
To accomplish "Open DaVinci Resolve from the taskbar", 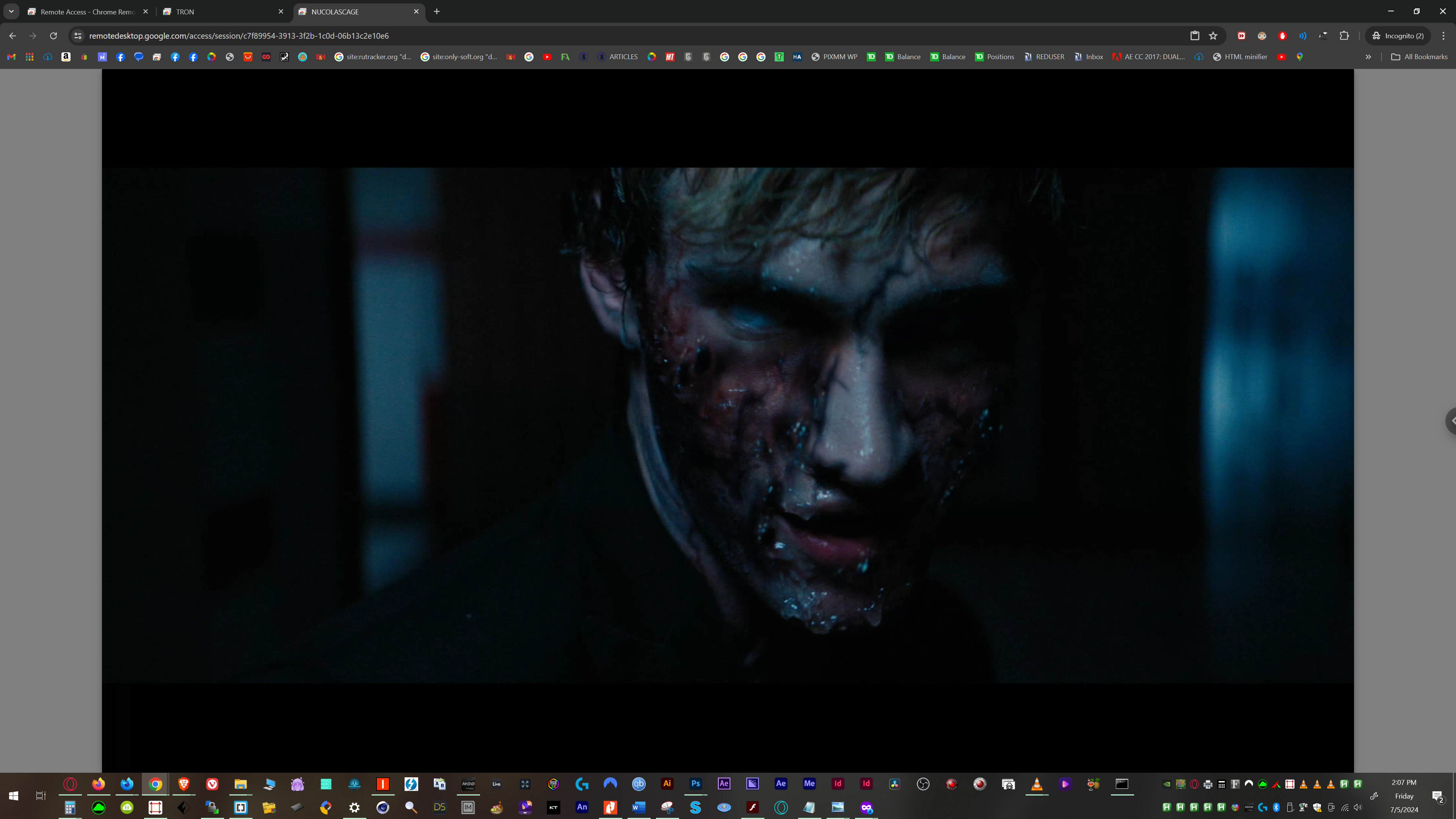I will click(x=895, y=783).
